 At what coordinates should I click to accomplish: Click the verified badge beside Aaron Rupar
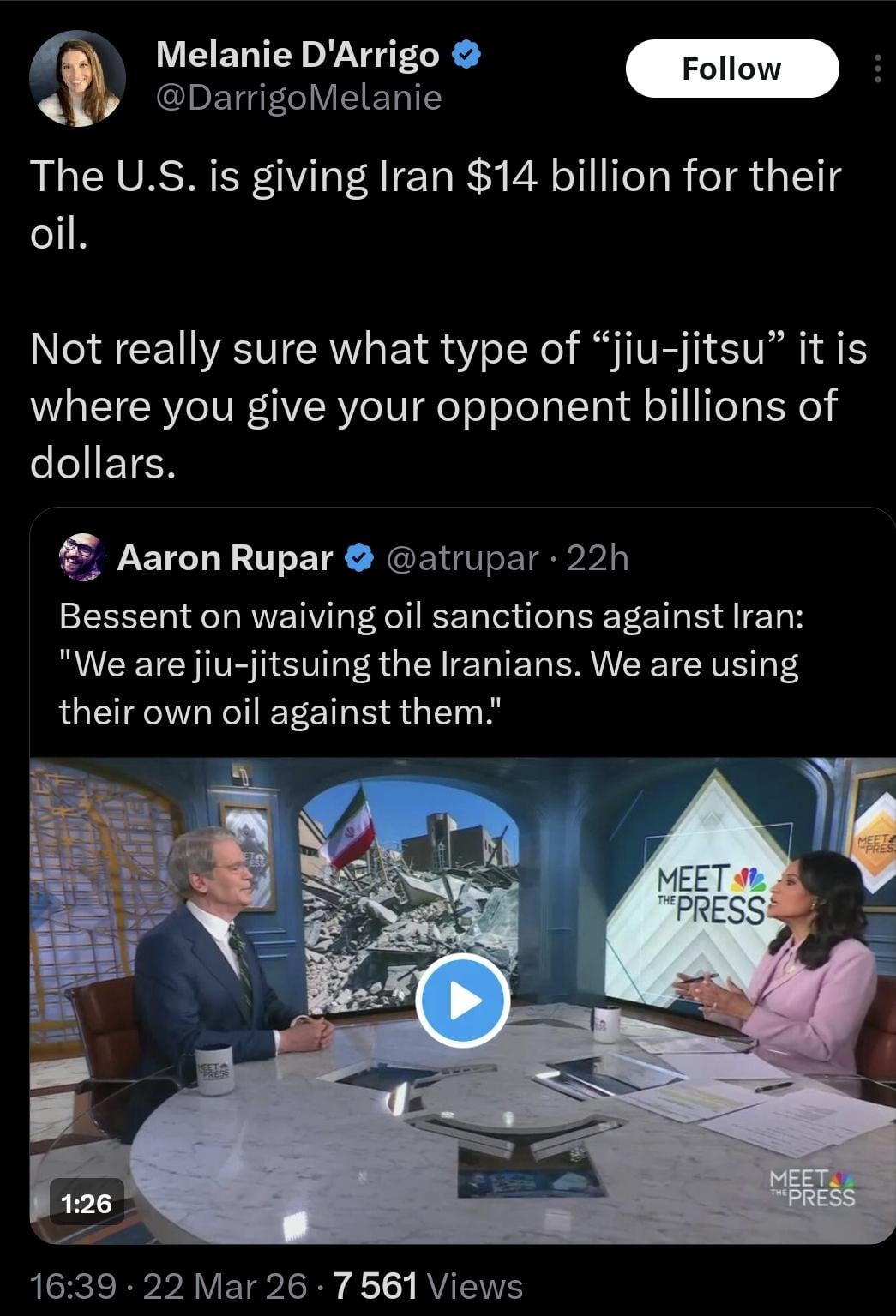(x=359, y=558)
